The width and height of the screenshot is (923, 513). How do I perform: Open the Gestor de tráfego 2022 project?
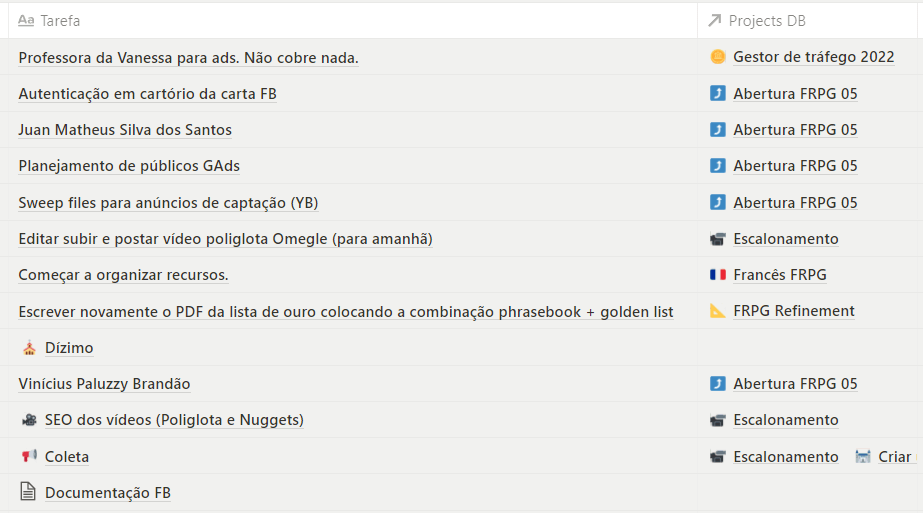(x=813, y=57)
